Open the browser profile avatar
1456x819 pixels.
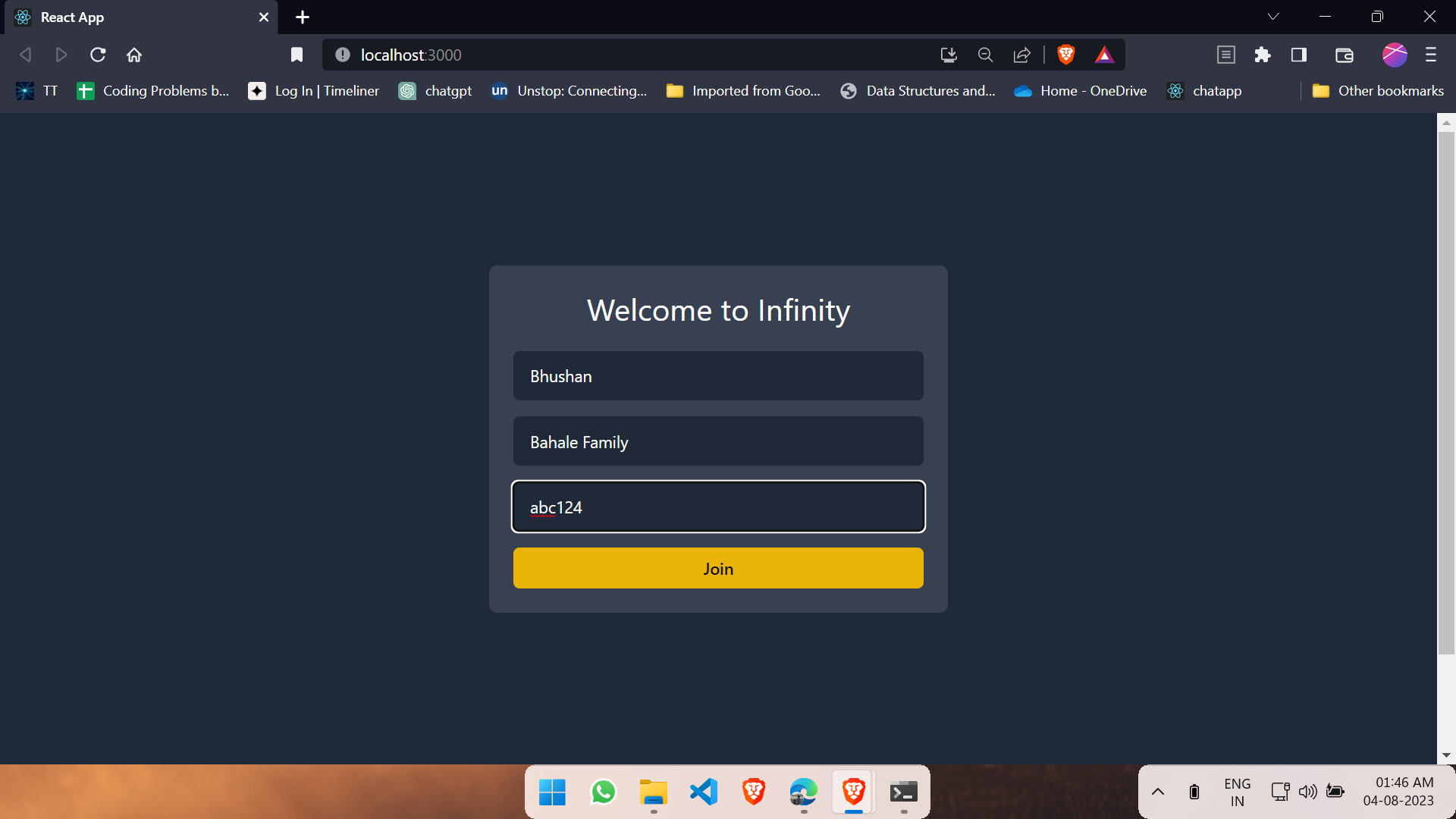click(x=1394, y=55)
